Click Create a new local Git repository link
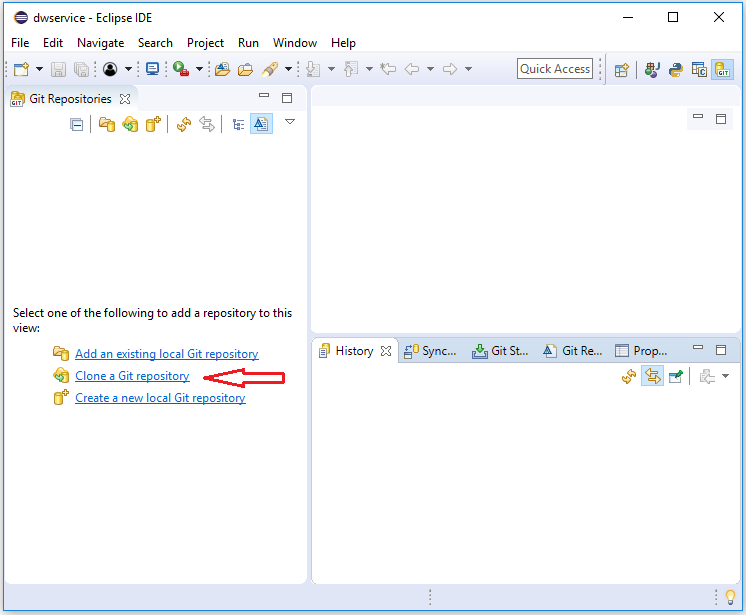746x615 pixels. coord(160,398)
